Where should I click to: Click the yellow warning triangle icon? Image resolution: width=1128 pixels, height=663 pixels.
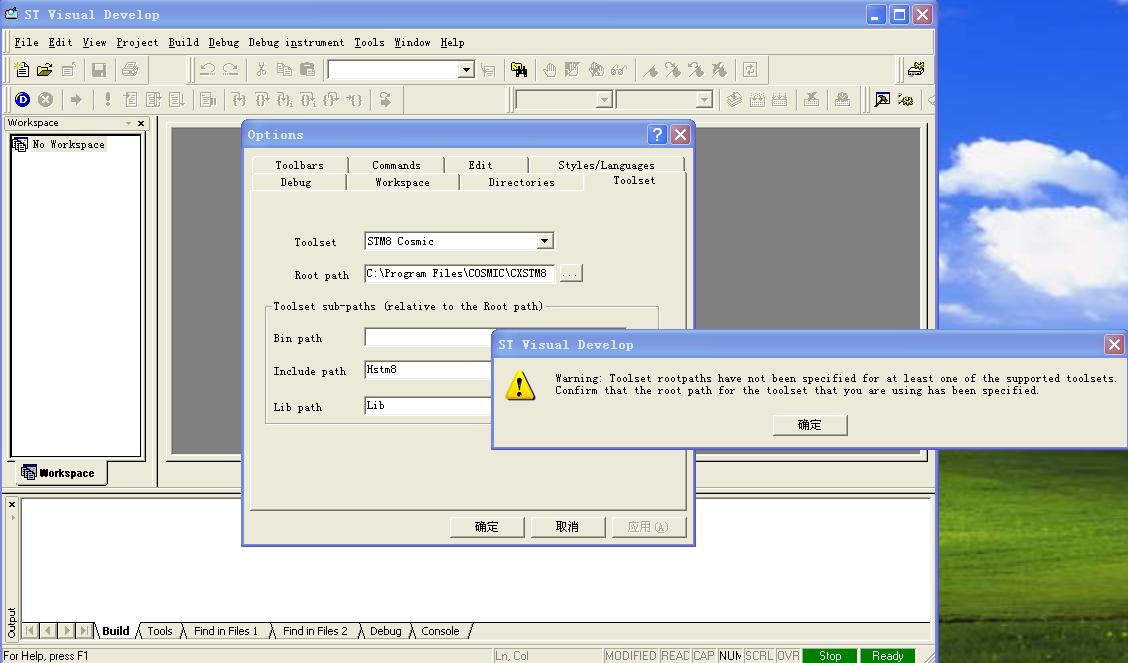tap(519, 385)
